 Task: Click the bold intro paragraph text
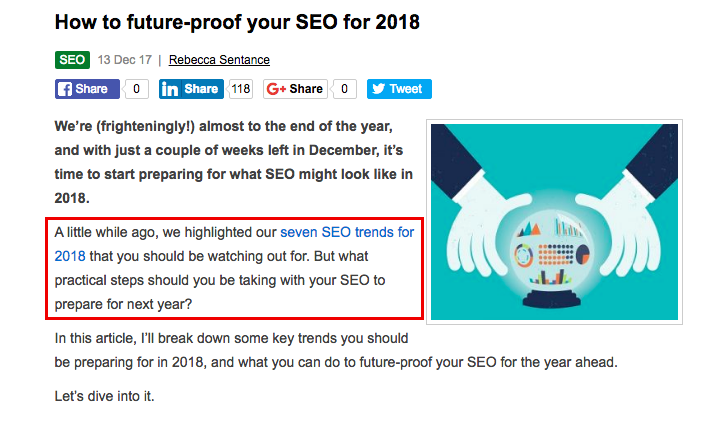click(233, 163)
